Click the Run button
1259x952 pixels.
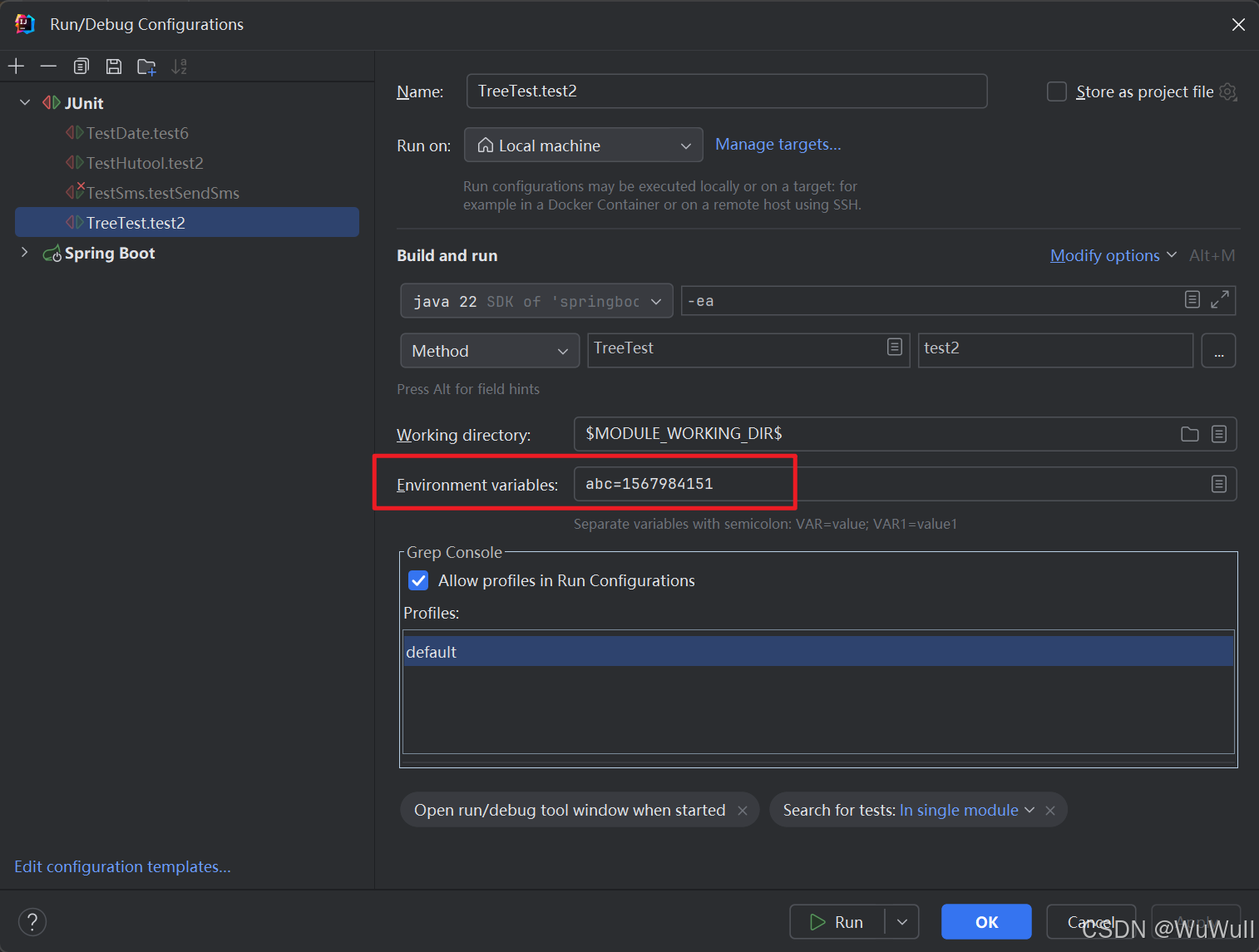837,921
